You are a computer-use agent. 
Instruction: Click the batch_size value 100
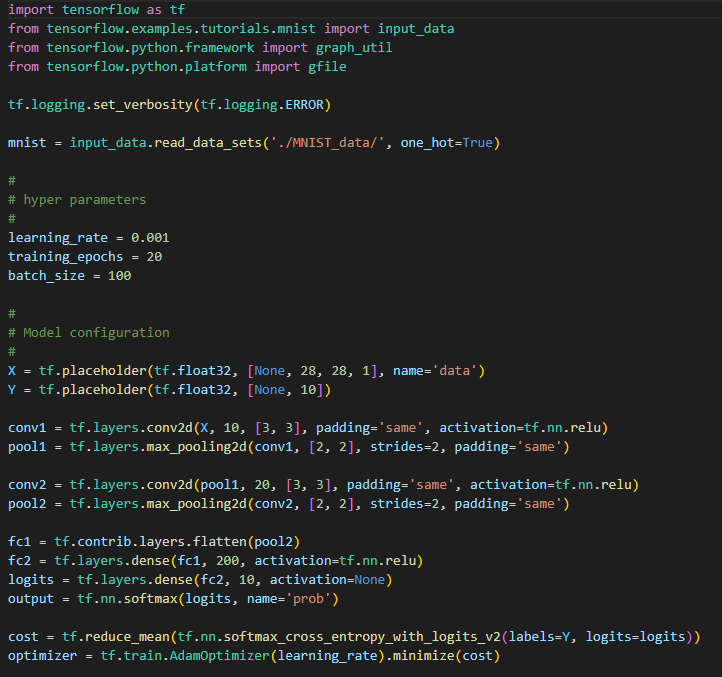tap(120, 275)
